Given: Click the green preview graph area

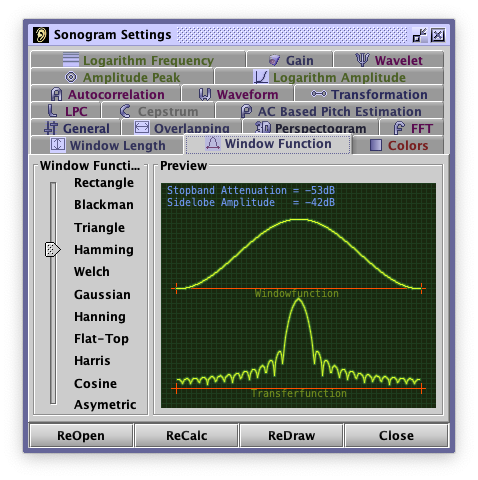Looking at the screenshot, I should [298, 295].
